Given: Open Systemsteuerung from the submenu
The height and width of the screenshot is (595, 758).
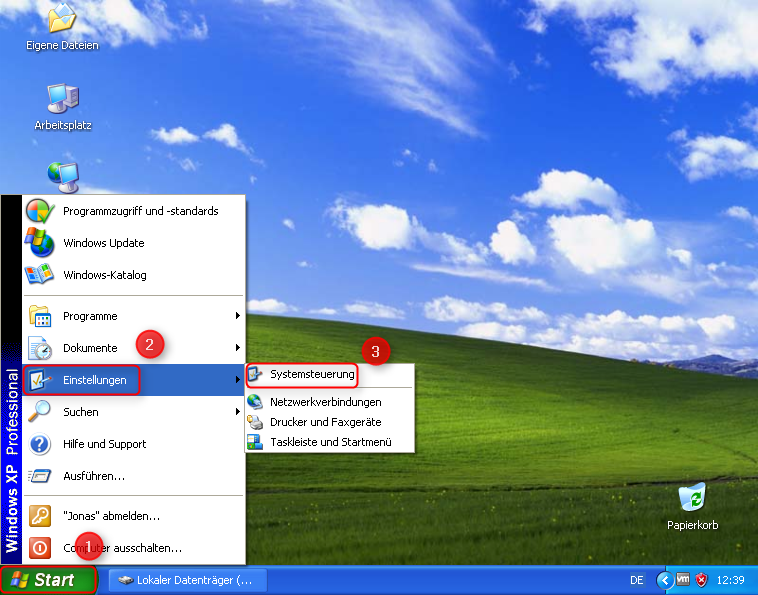Looking at the screenshot, I should click(x=330, y=374).
